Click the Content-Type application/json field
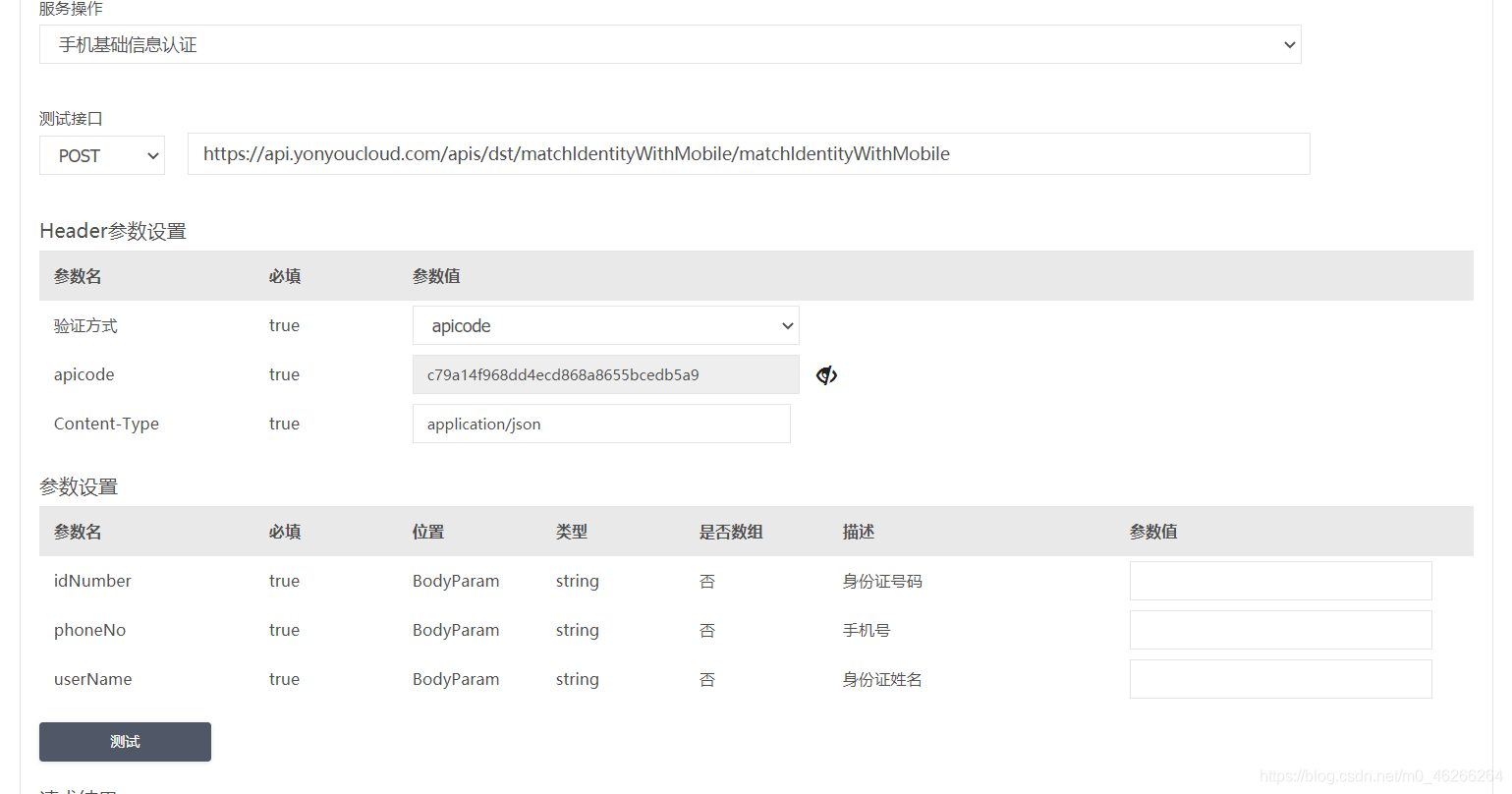1512x794 pixels. pos(601,424)
